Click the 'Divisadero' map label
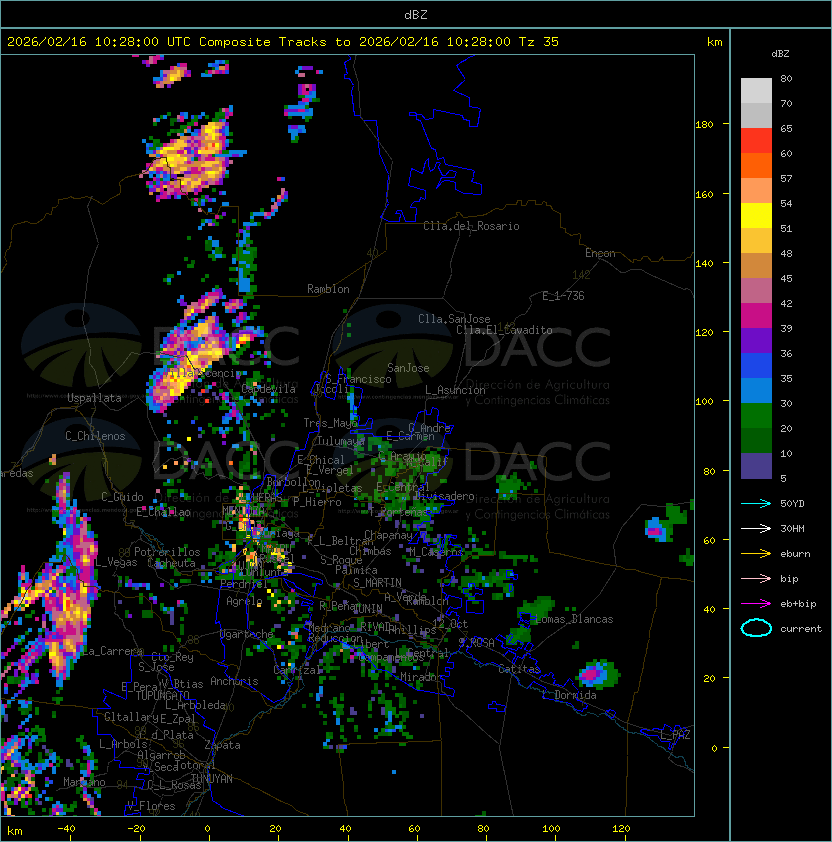The height and width of the screenshot is (842, 832). [x=444, y=496]
